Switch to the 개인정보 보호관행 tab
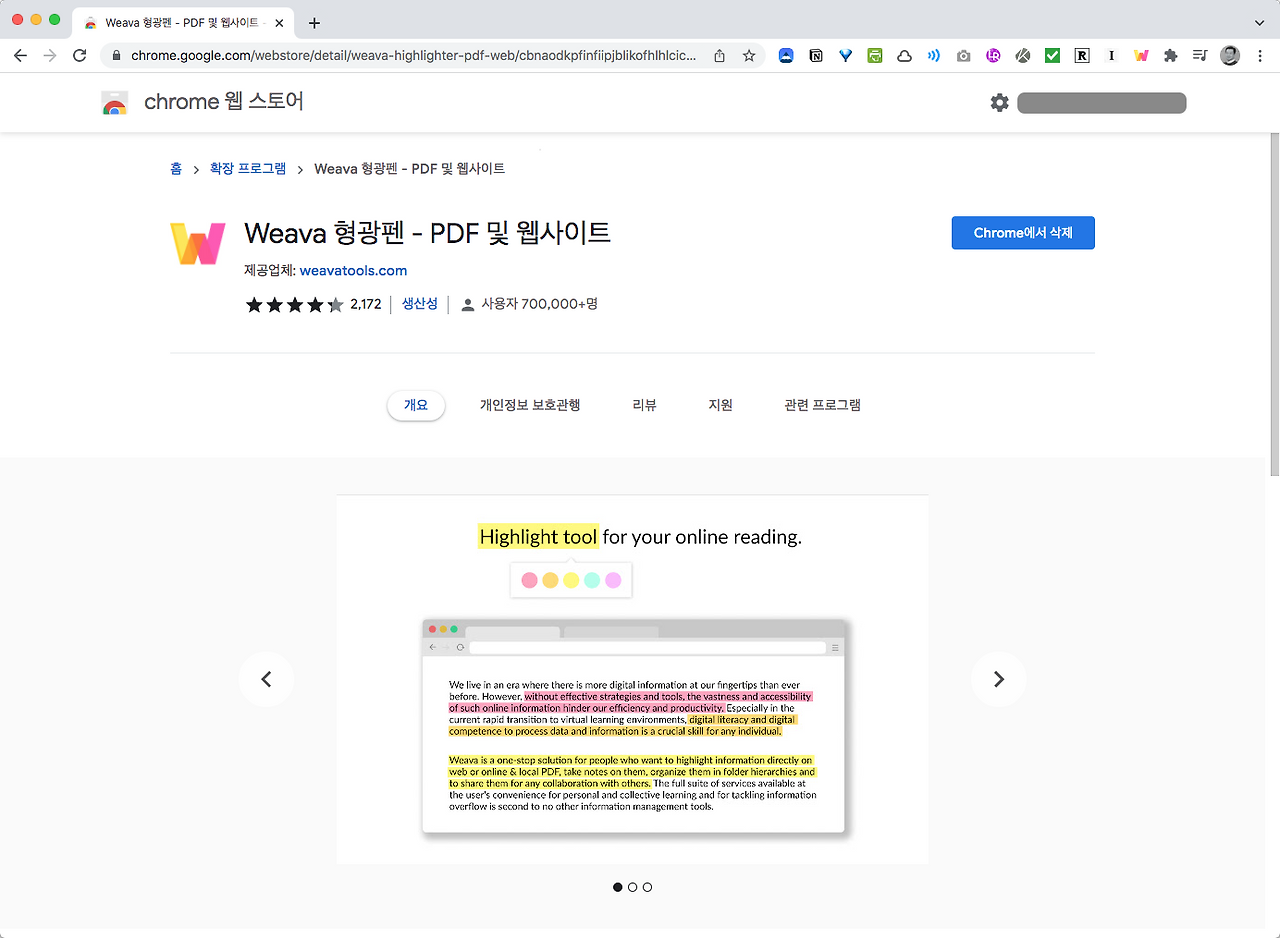The width and height of the screenshot is (1280, 938). [x=530, y=405]
